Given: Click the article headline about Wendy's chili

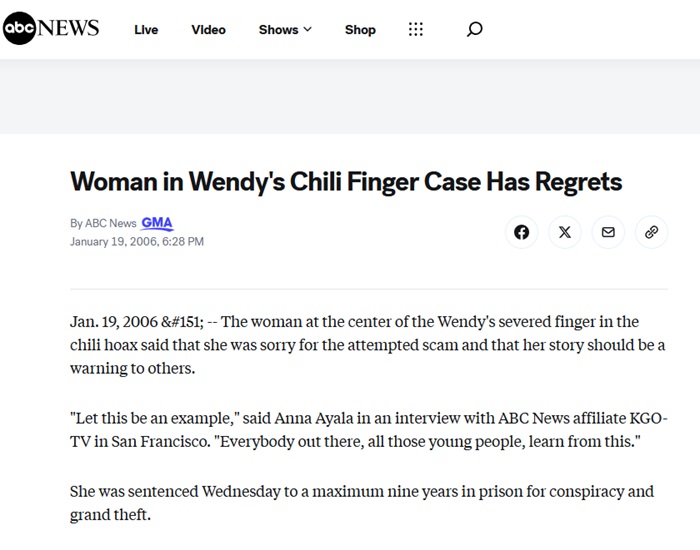Looking at the screenshot, I should [x=346, y=181].
